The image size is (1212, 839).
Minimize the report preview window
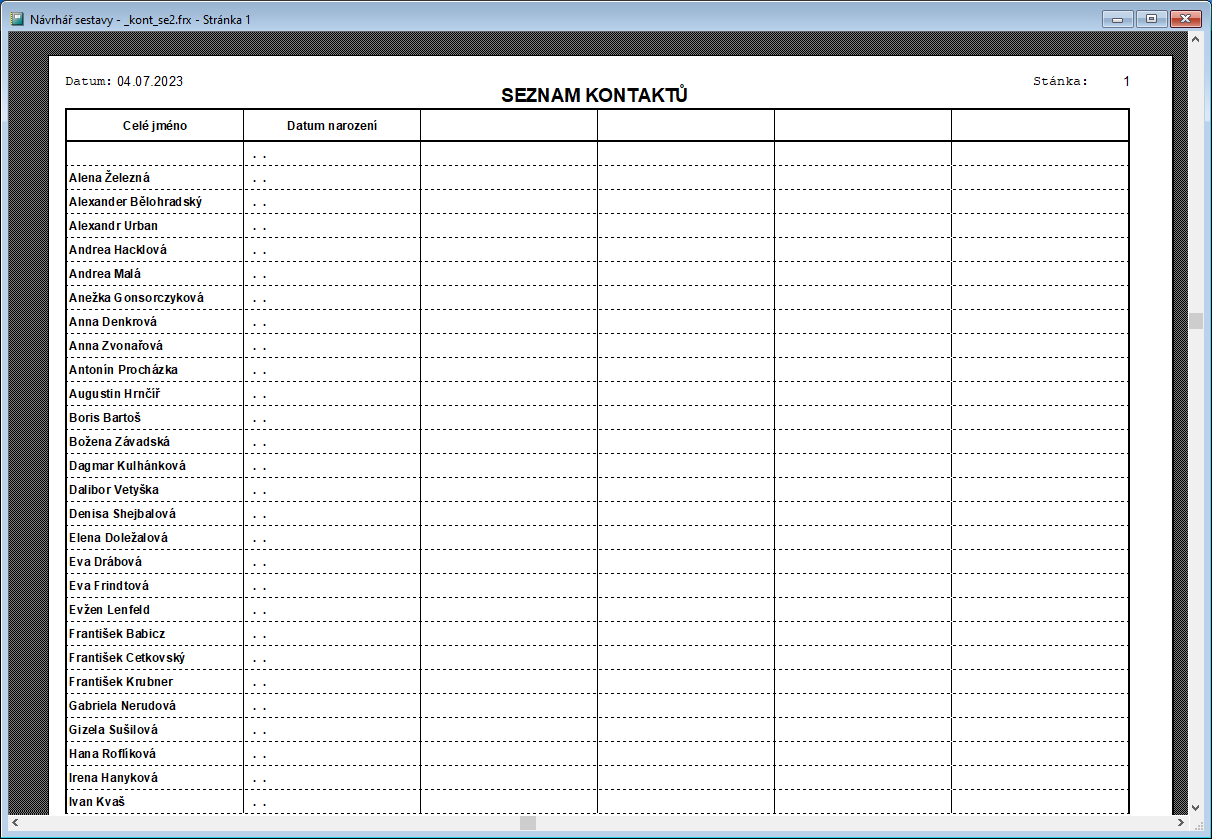click(x=1117, y=18)
